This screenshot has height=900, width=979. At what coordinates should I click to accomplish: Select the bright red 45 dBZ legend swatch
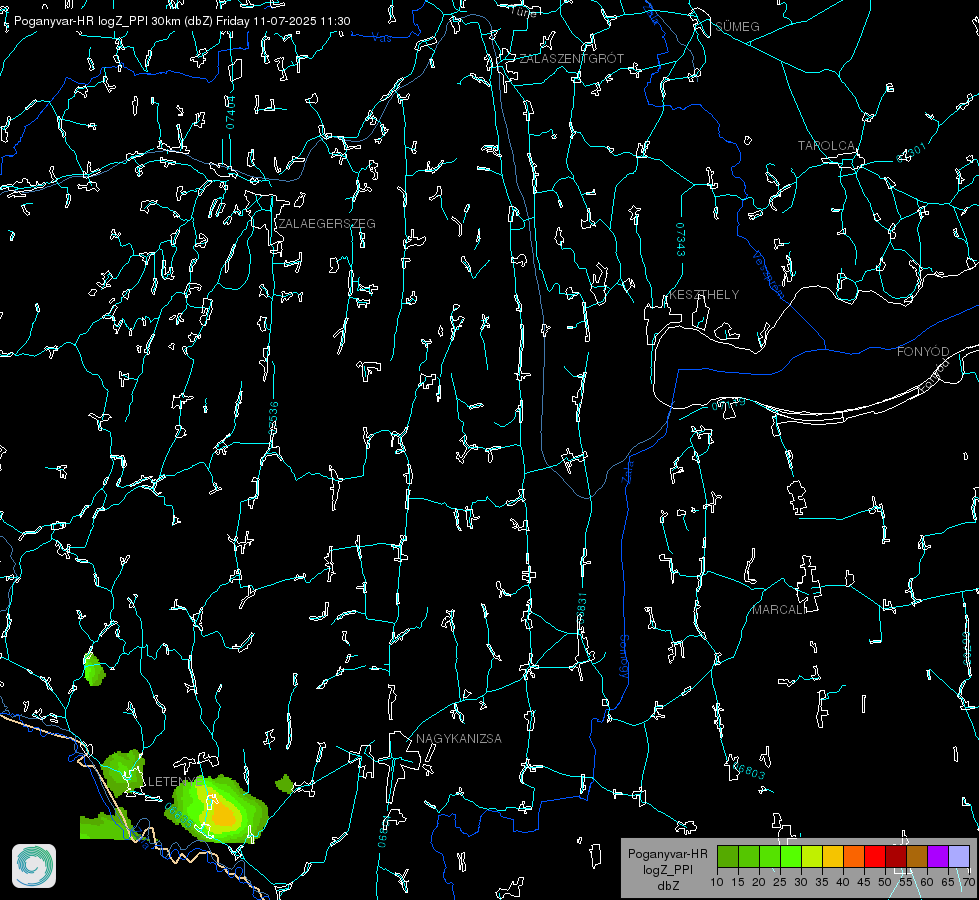click(875, 857)
